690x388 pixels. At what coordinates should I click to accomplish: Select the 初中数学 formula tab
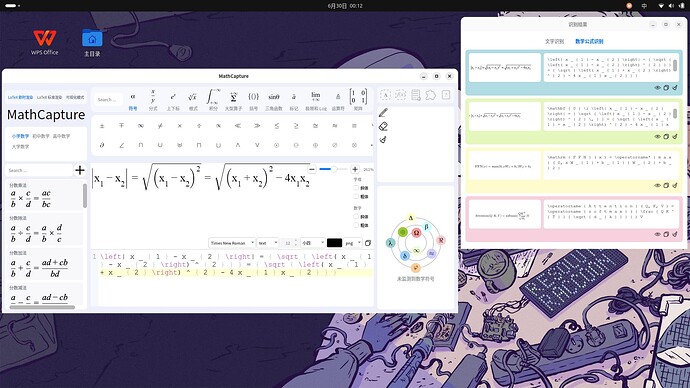(x=41, y=136)
